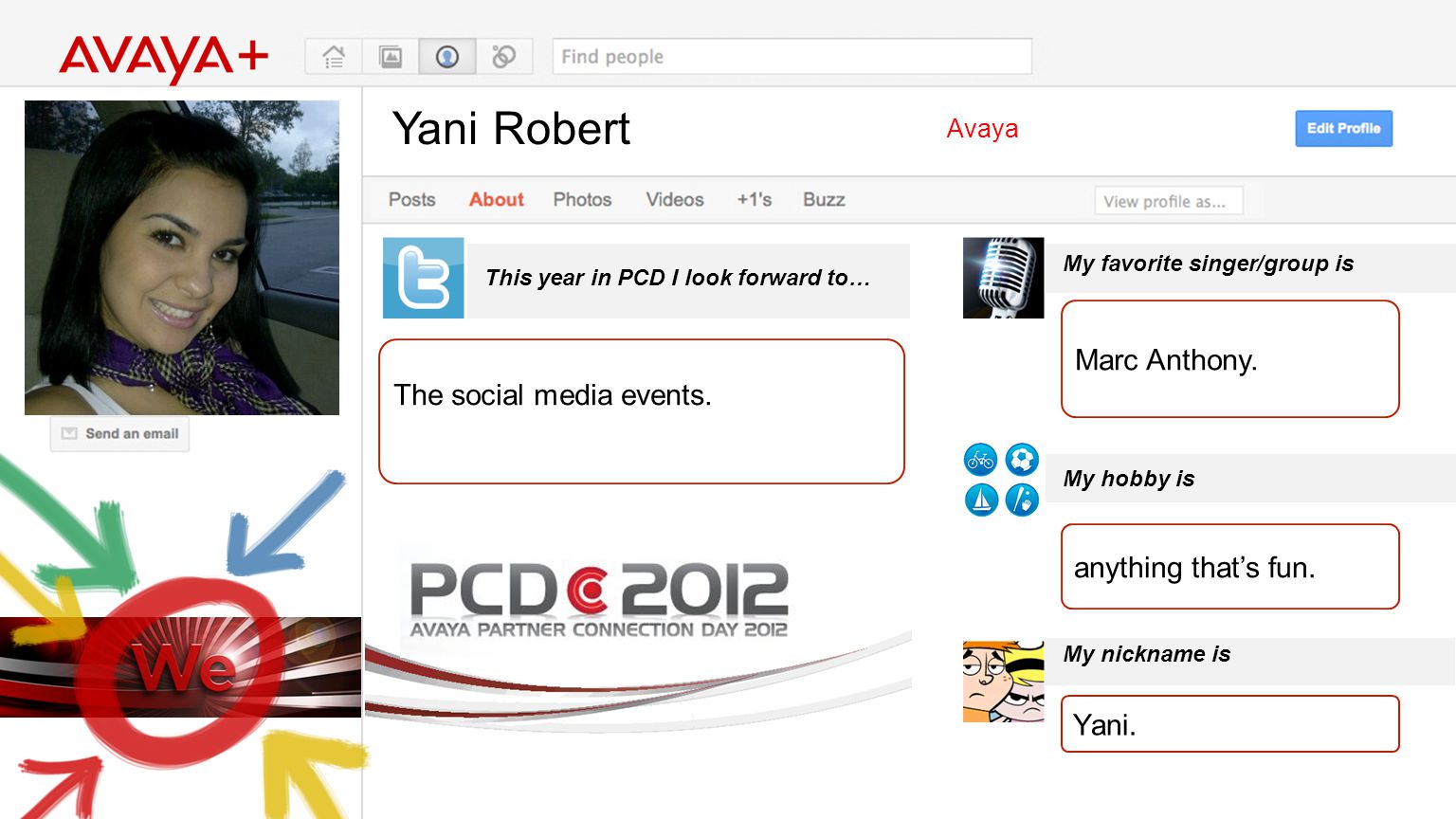This screenshot has width=1456, height=819.
Task: Click the AVAYA+ logo
Action: click(x=163, y=58)
